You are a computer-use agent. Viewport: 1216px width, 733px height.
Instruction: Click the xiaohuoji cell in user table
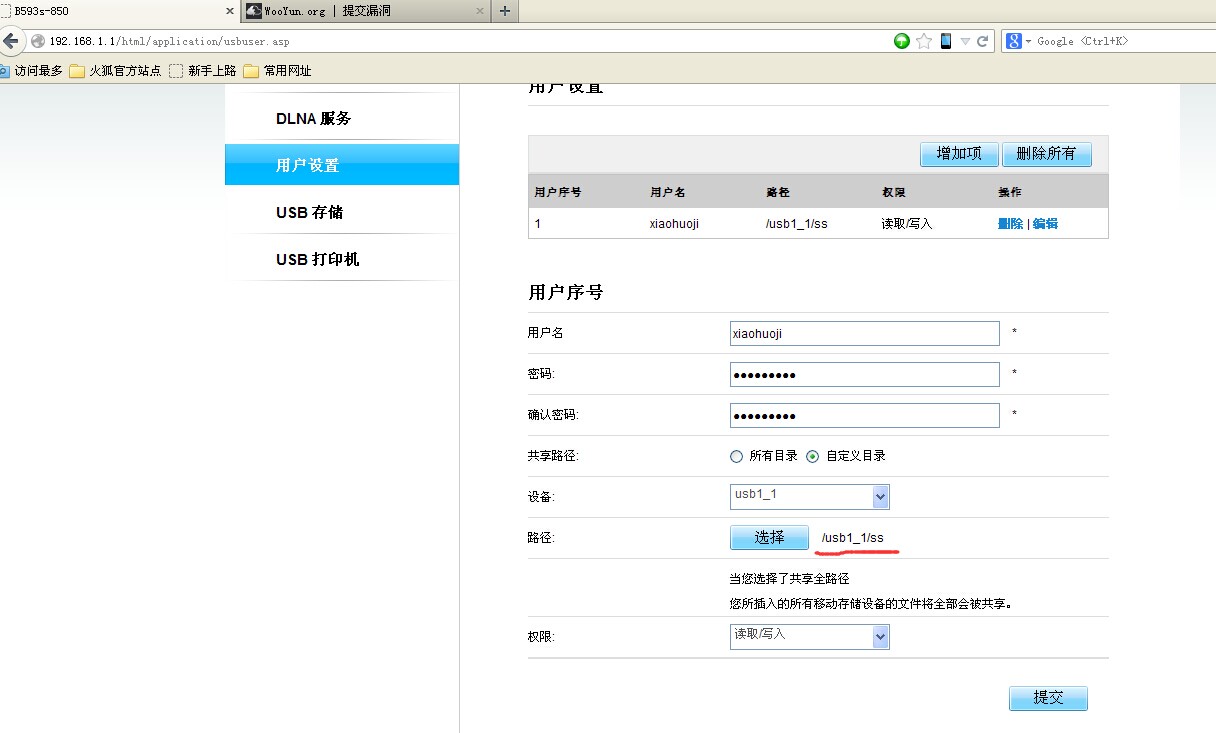point(674,223)
